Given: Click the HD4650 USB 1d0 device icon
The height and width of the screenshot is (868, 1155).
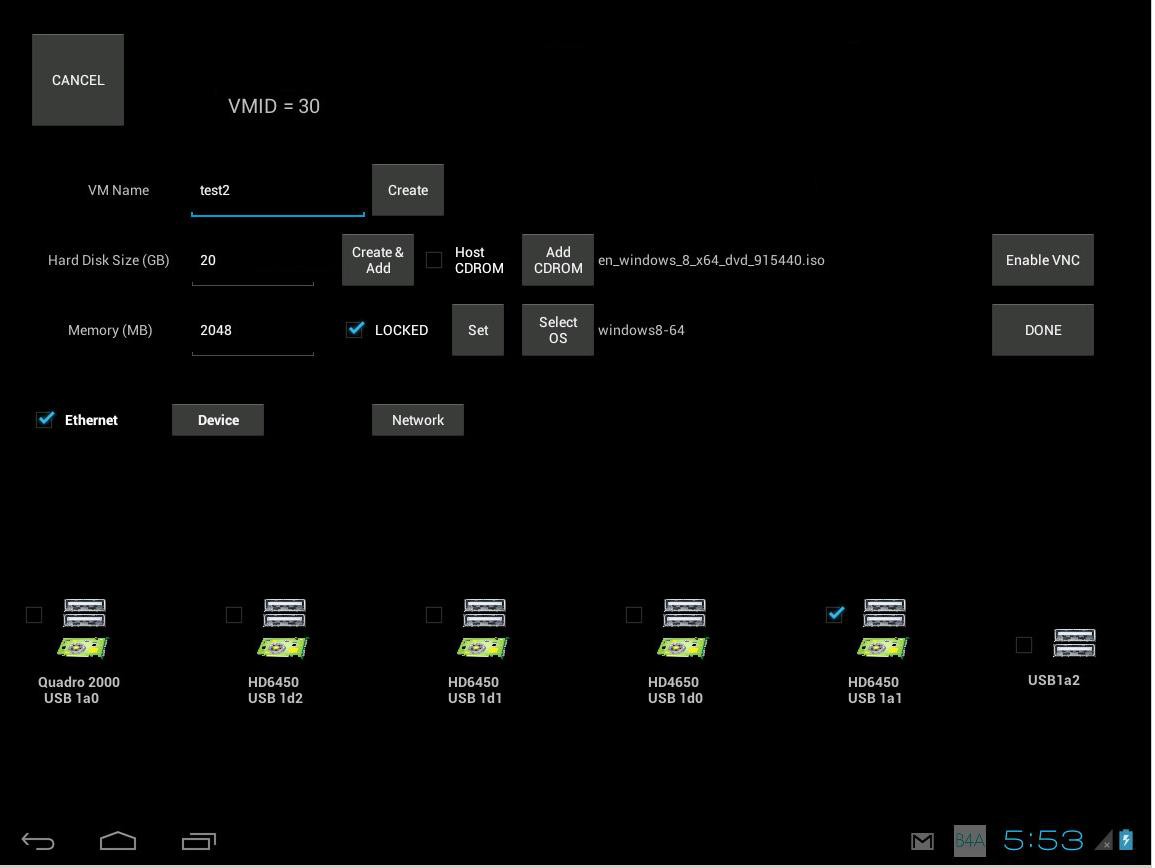Looking at the screenshot, I should [x=683, y=628].
